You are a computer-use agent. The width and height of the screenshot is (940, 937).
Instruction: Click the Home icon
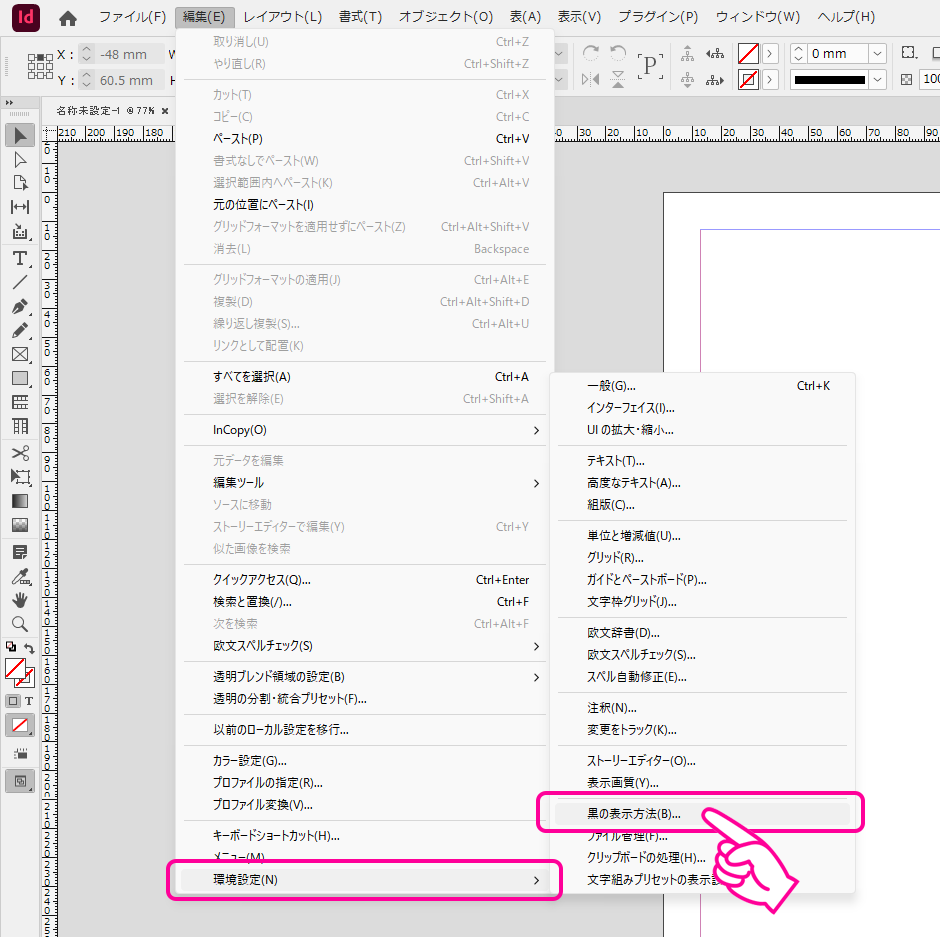point(68,18)
